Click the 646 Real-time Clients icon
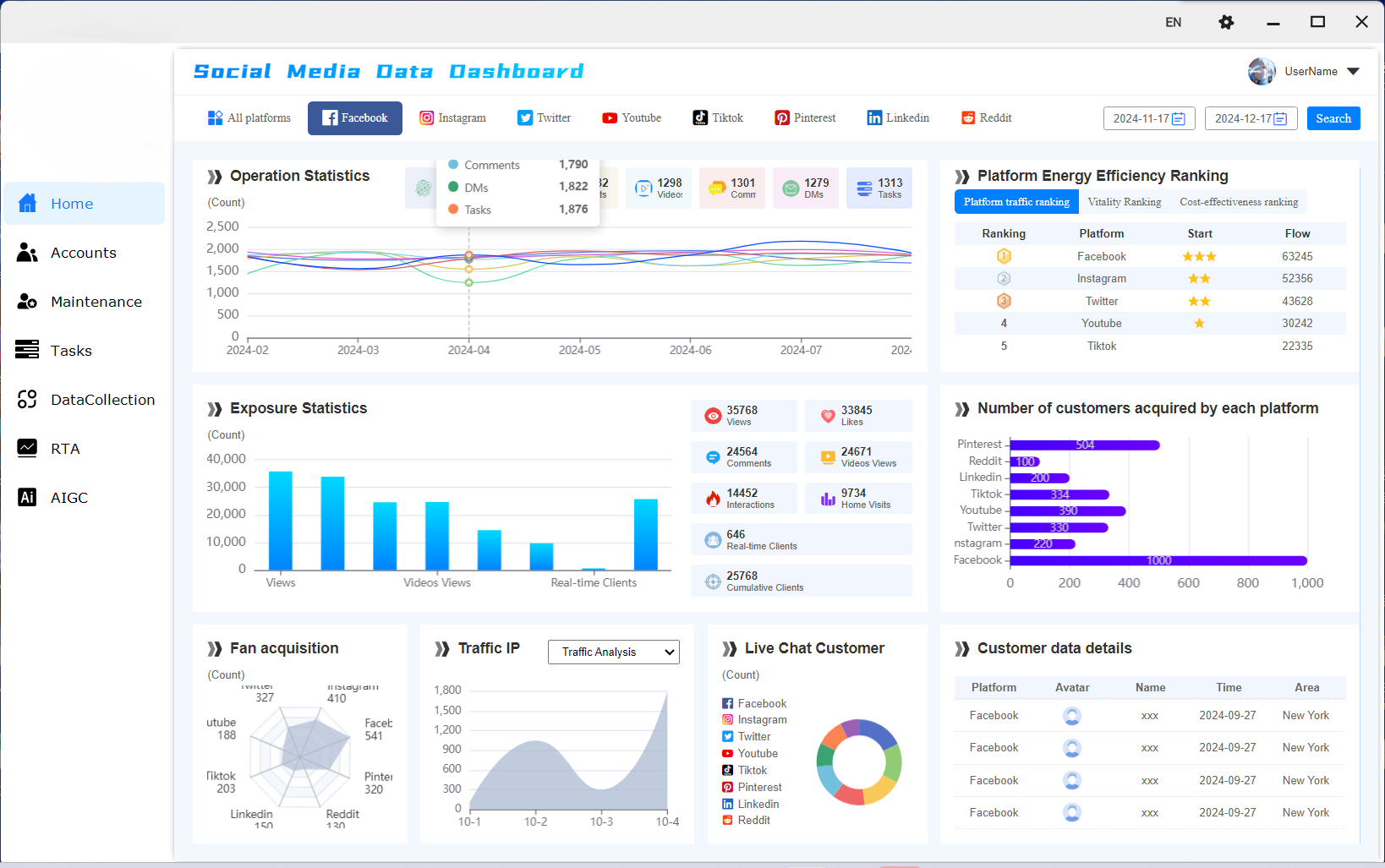 click(x=714, y=540)
